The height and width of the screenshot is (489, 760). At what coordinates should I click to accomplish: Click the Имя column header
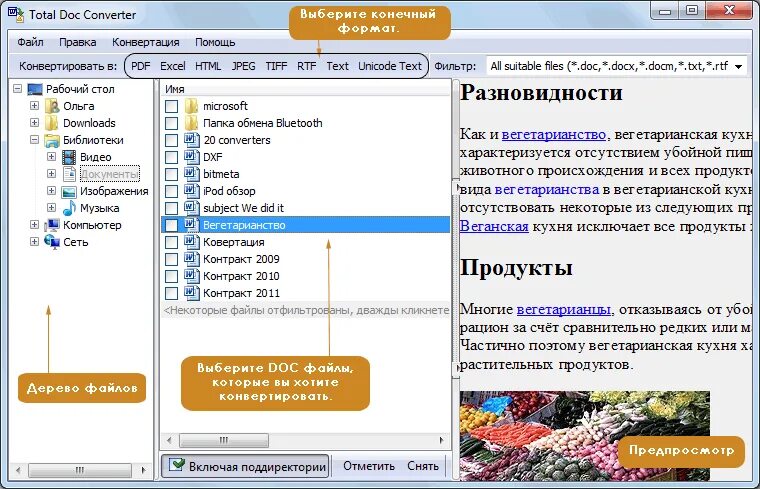[306, 89]
